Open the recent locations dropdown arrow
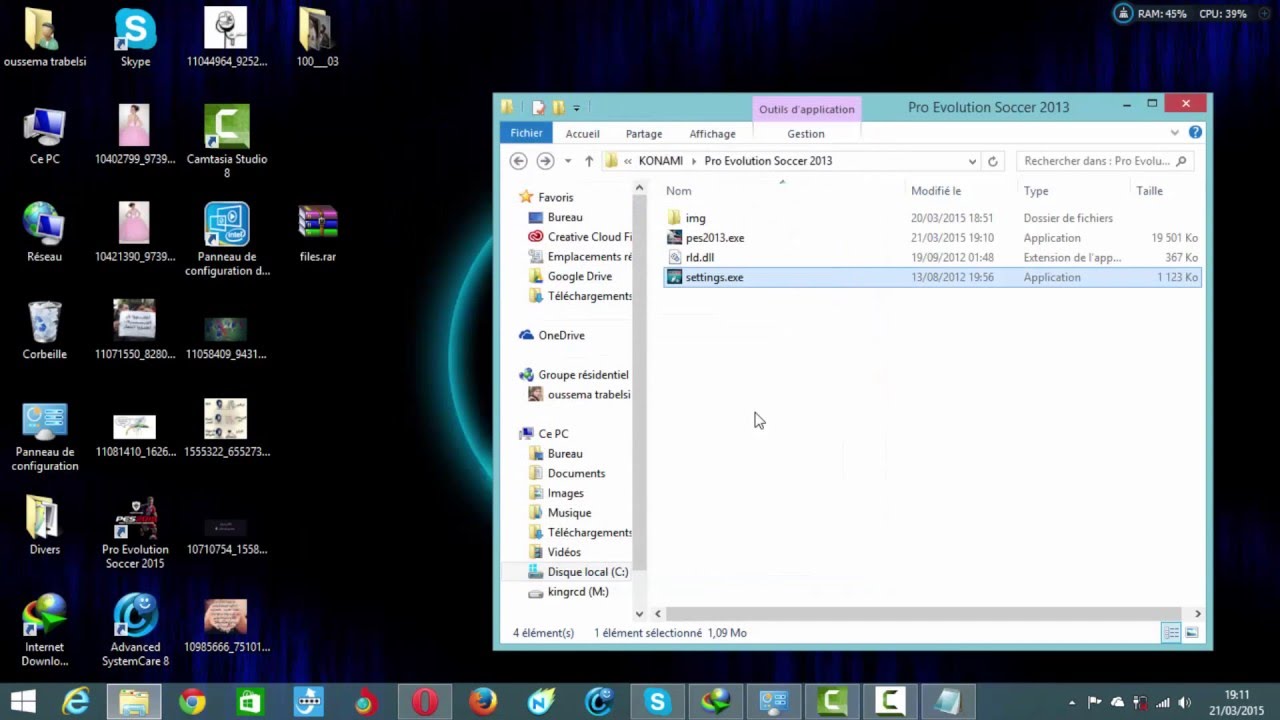 coord(568,161)
